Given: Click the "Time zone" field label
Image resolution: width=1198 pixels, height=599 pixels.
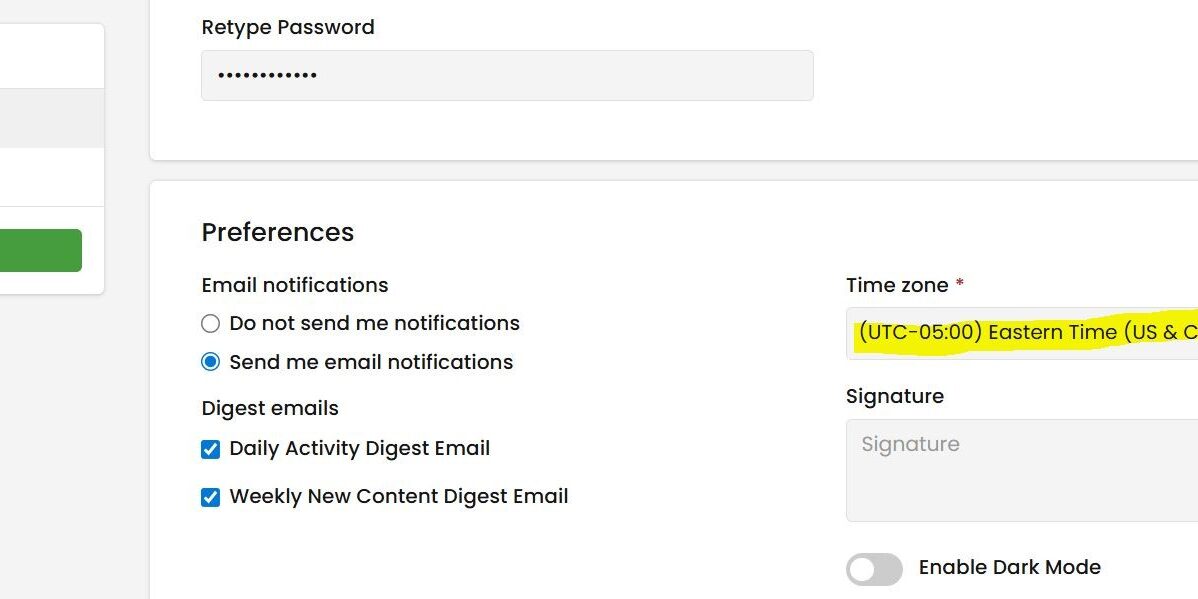Looking at the screenshot, I should click(897, 286).
